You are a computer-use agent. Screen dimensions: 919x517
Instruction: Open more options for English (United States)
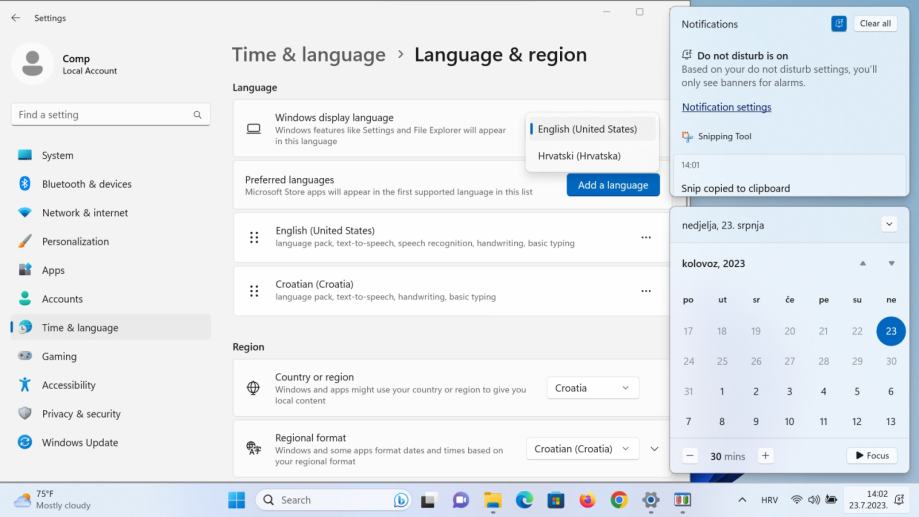pyautogui.click(x=646, y=237)
